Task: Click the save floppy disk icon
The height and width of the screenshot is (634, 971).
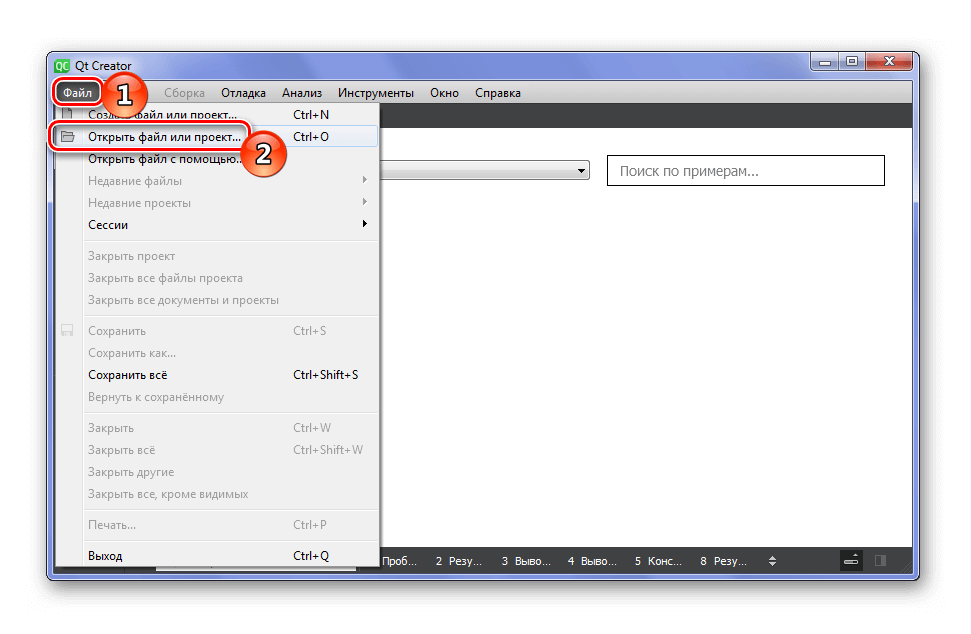Action: (67, 331)
